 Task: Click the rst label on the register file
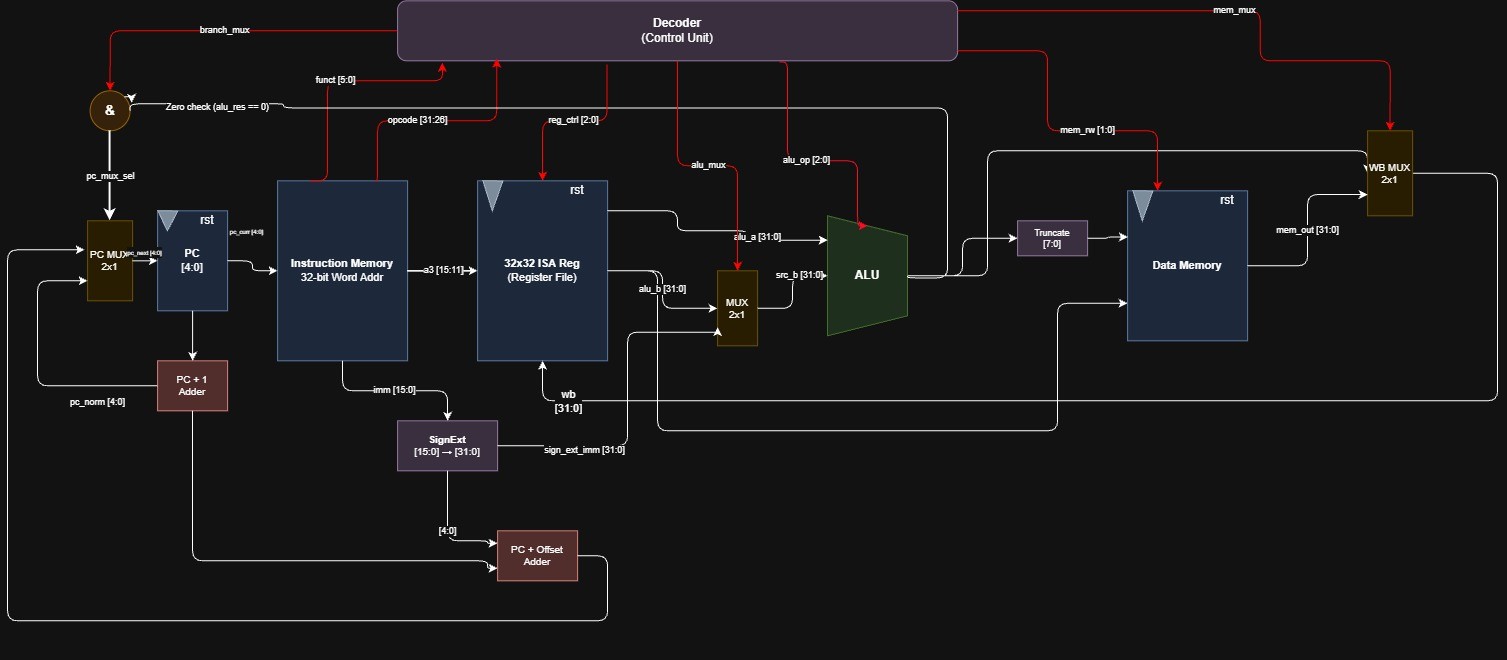point(577,190)
